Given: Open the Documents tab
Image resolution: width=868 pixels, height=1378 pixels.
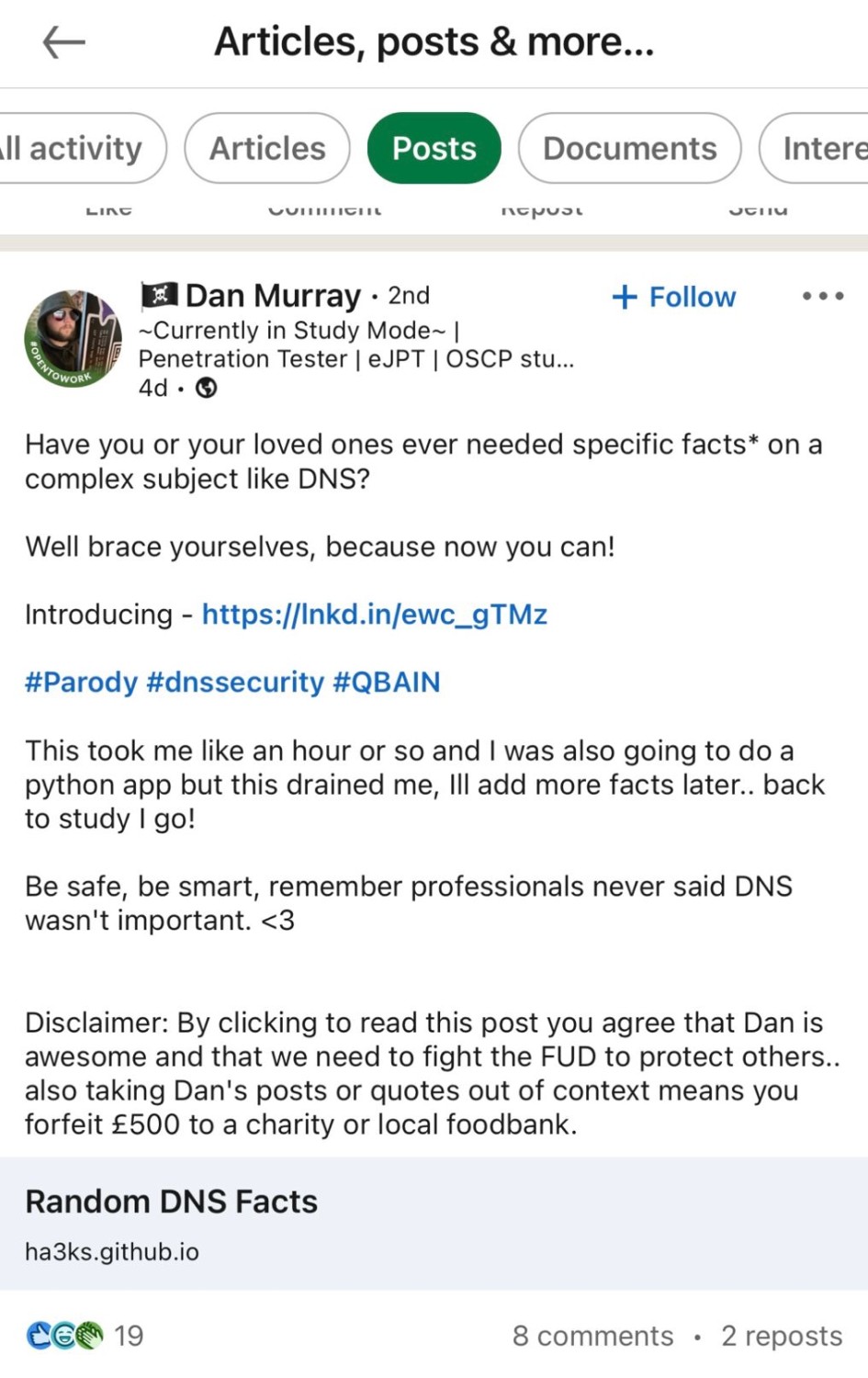Looking at the screenshot, I should click(630, 148).
